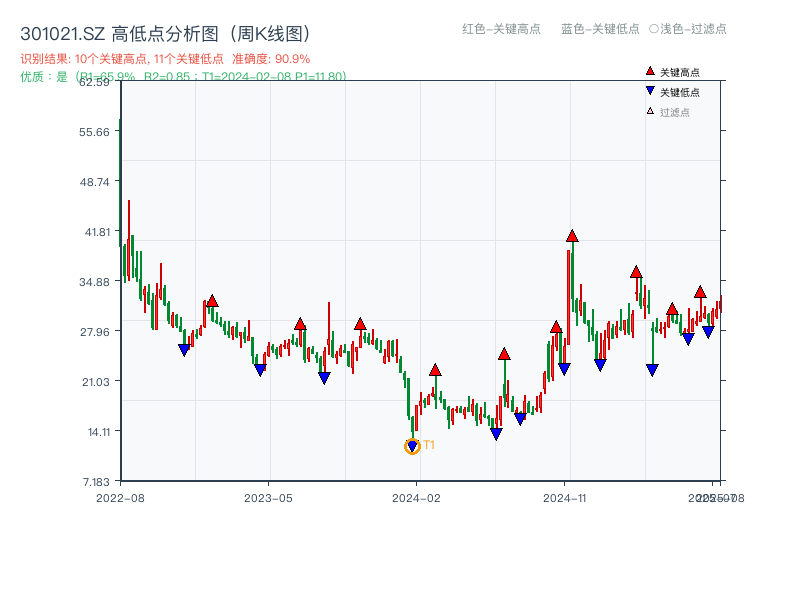The image size is (800, 600).
Task: Click the red 关键高点 legend triangle icon
Action: point(650,71)
